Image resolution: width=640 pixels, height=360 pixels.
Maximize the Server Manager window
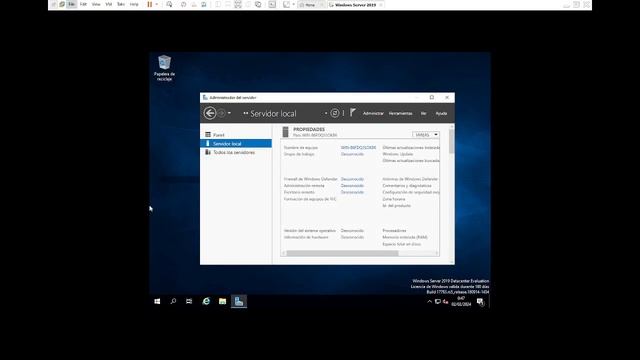point(432,98)
